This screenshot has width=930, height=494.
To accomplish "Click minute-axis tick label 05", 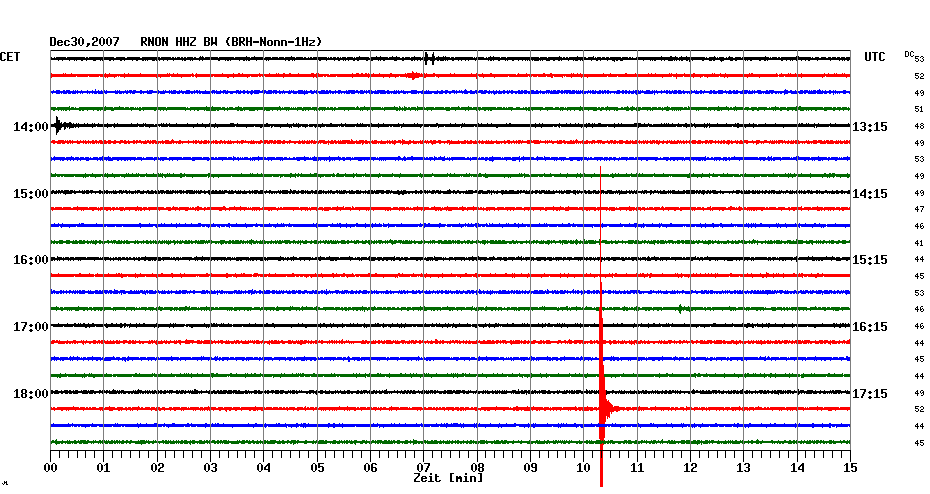I will pyautogui.click(x=317, y=468).
